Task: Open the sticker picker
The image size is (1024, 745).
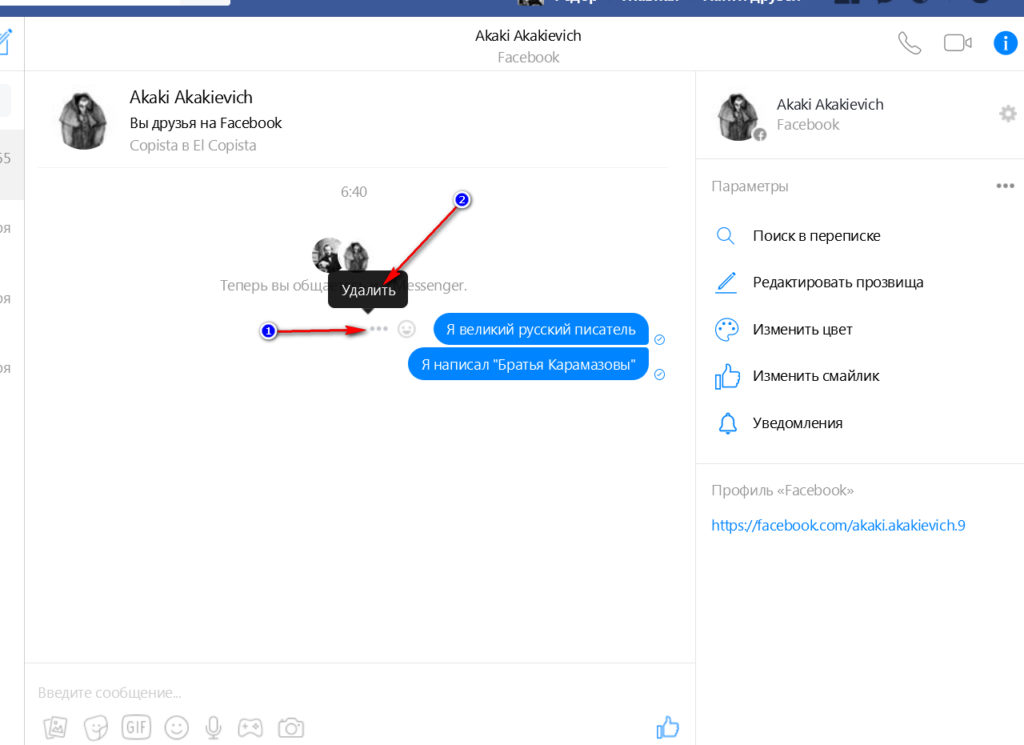Action: point(95,727)
